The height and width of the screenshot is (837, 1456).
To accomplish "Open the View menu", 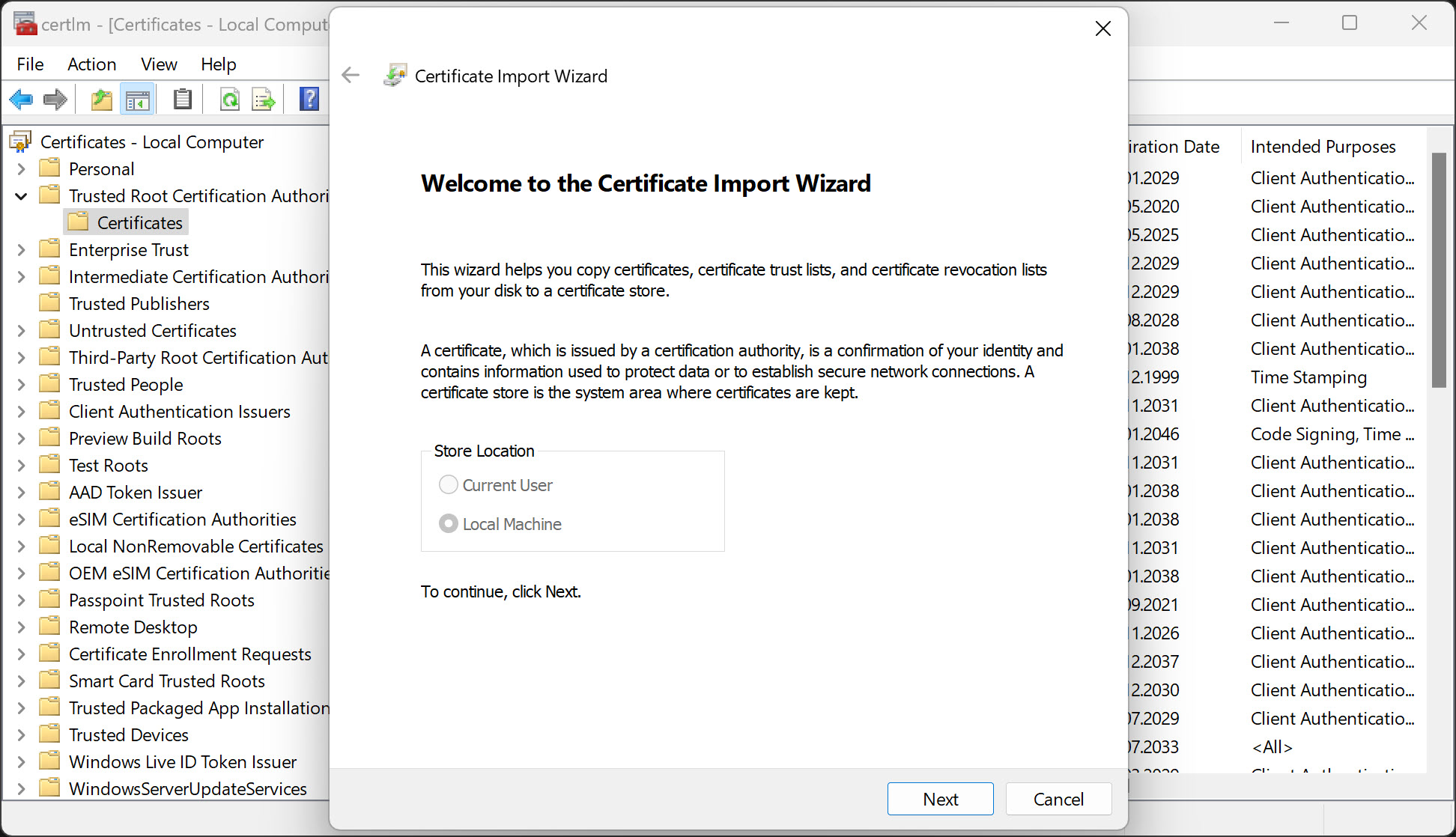I will 159,64.
